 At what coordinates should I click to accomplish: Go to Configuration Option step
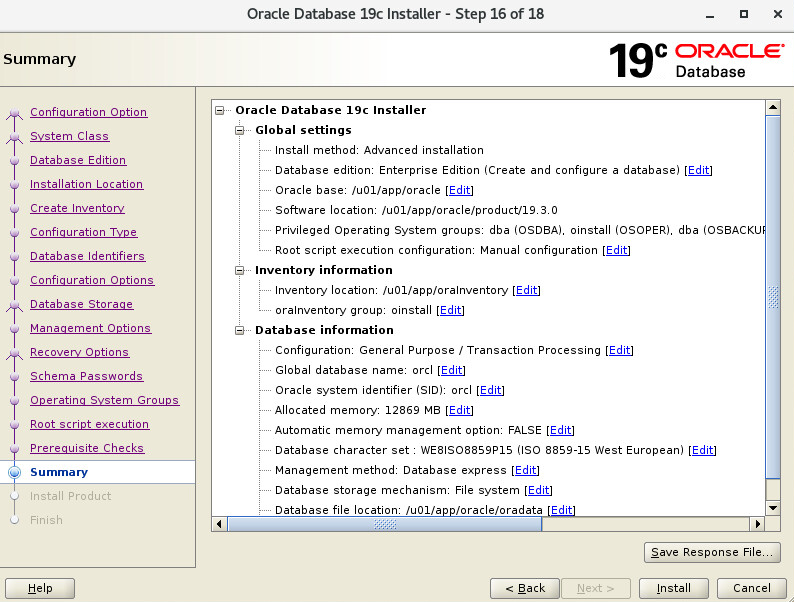89,112
